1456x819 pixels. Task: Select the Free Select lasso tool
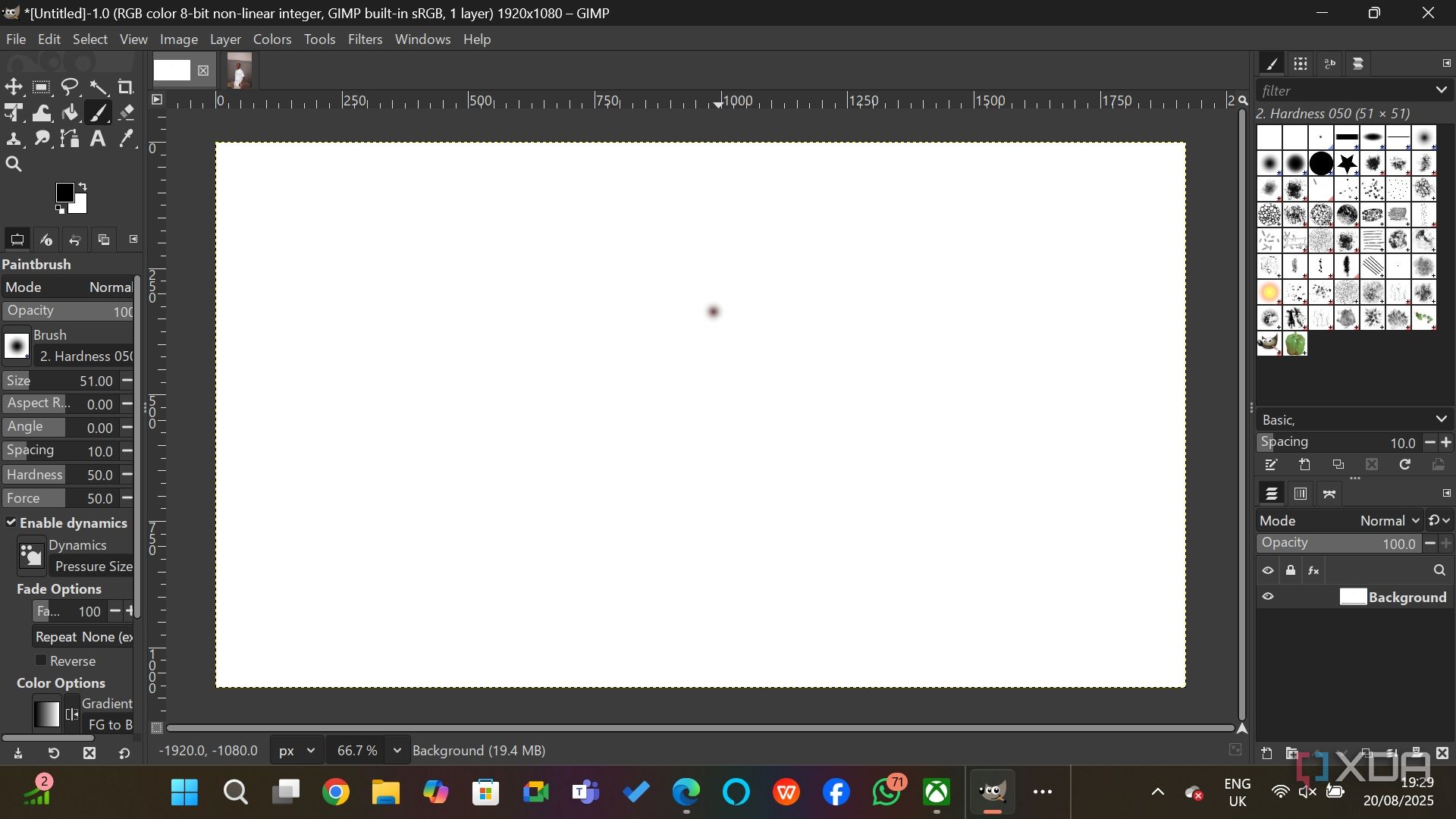pyautogui.click(x=70, y=86)
